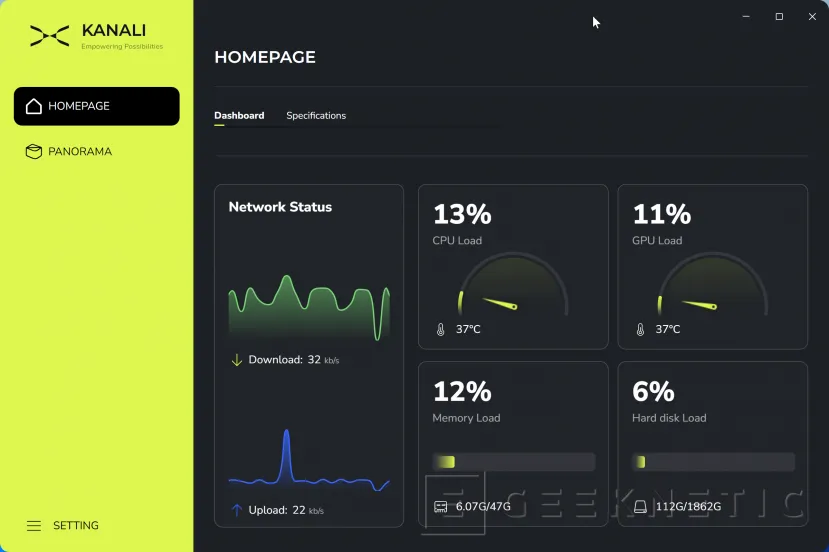Click the upload arrow icon
This screenshot has height=552, width=829.
pos(237,510)
